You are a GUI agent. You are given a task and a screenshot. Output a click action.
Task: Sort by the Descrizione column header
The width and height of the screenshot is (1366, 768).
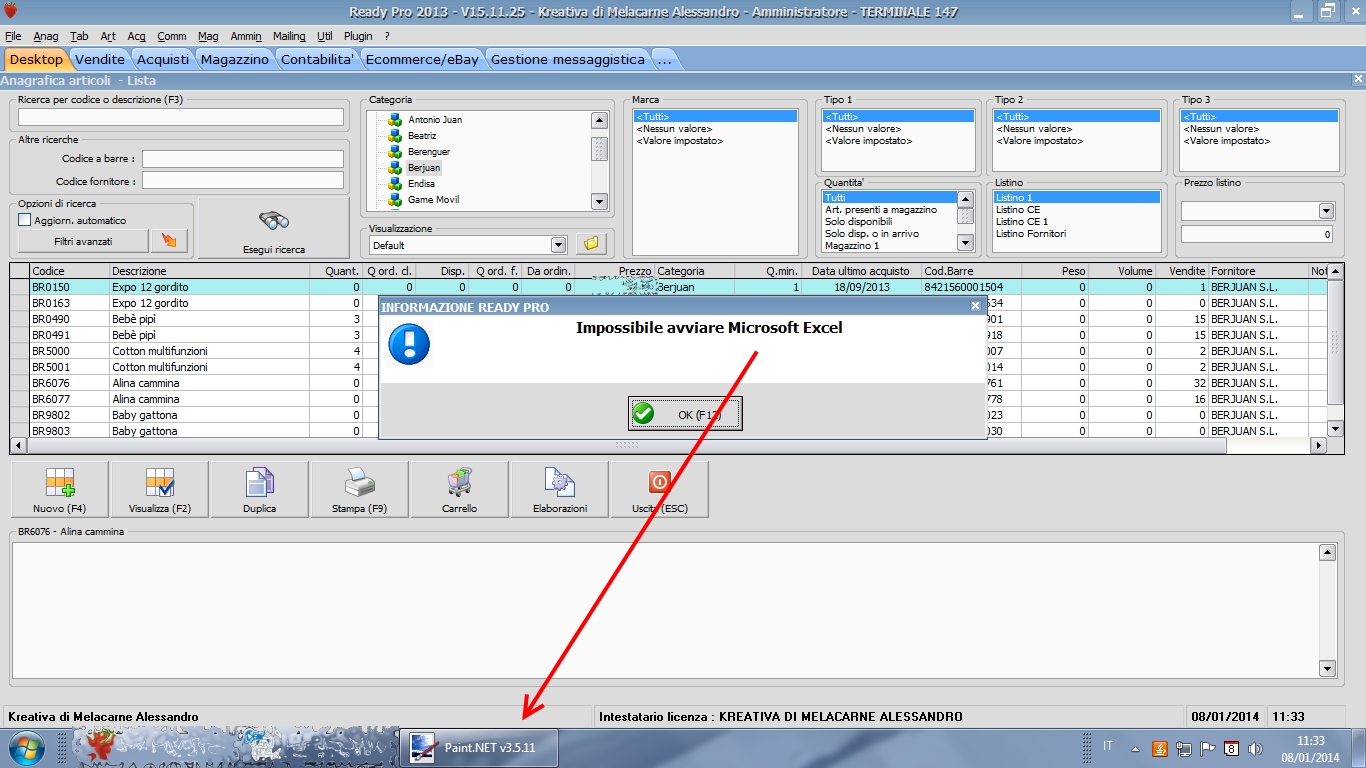[209, 271]
